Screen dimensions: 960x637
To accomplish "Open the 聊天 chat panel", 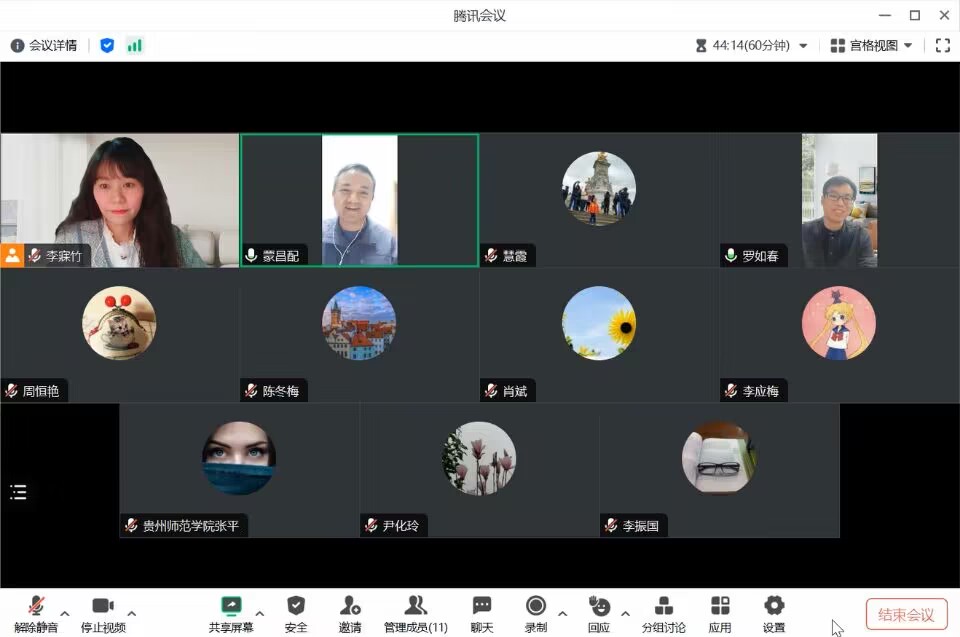I will click(482, 614).
